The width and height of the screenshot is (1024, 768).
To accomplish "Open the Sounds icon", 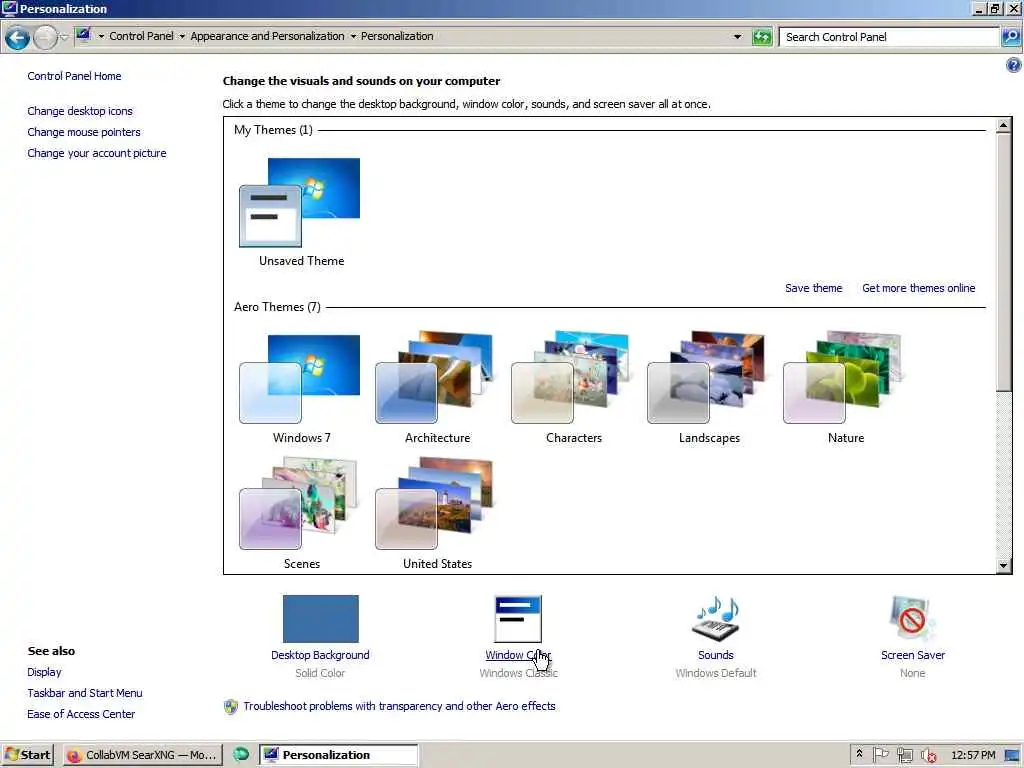I will (x=716, y=618).
